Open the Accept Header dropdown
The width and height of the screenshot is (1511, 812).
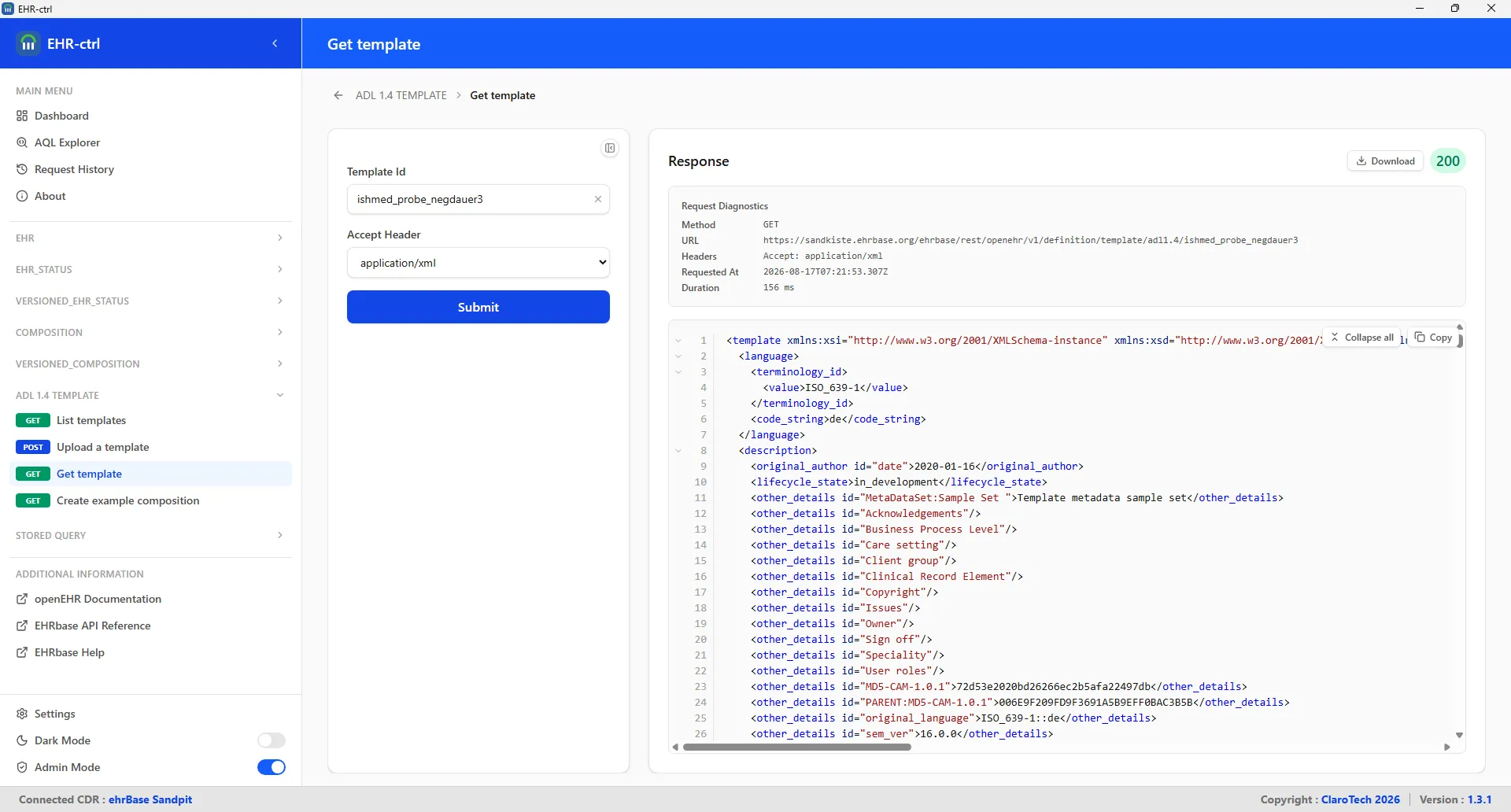[x=478, y=263]
